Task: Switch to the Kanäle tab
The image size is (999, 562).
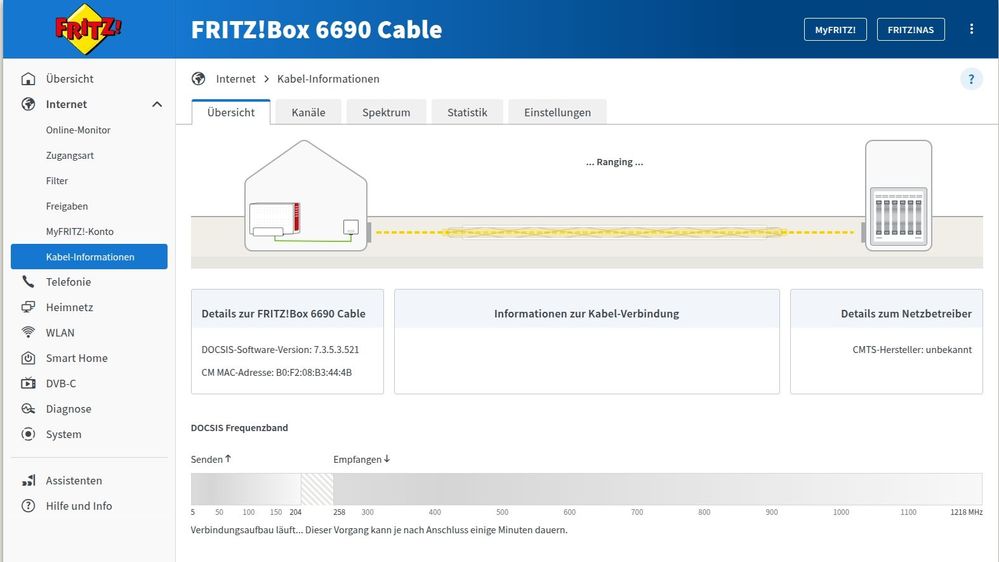Action: (x=308, y=112)
